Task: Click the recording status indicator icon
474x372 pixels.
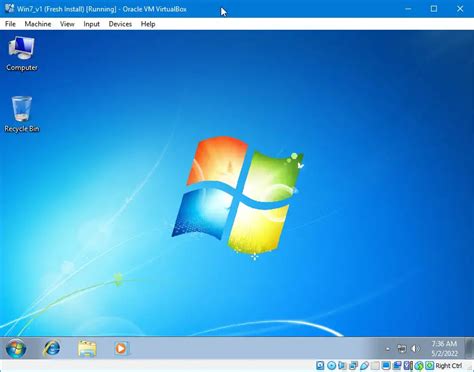Action: [x=397, y=366]
